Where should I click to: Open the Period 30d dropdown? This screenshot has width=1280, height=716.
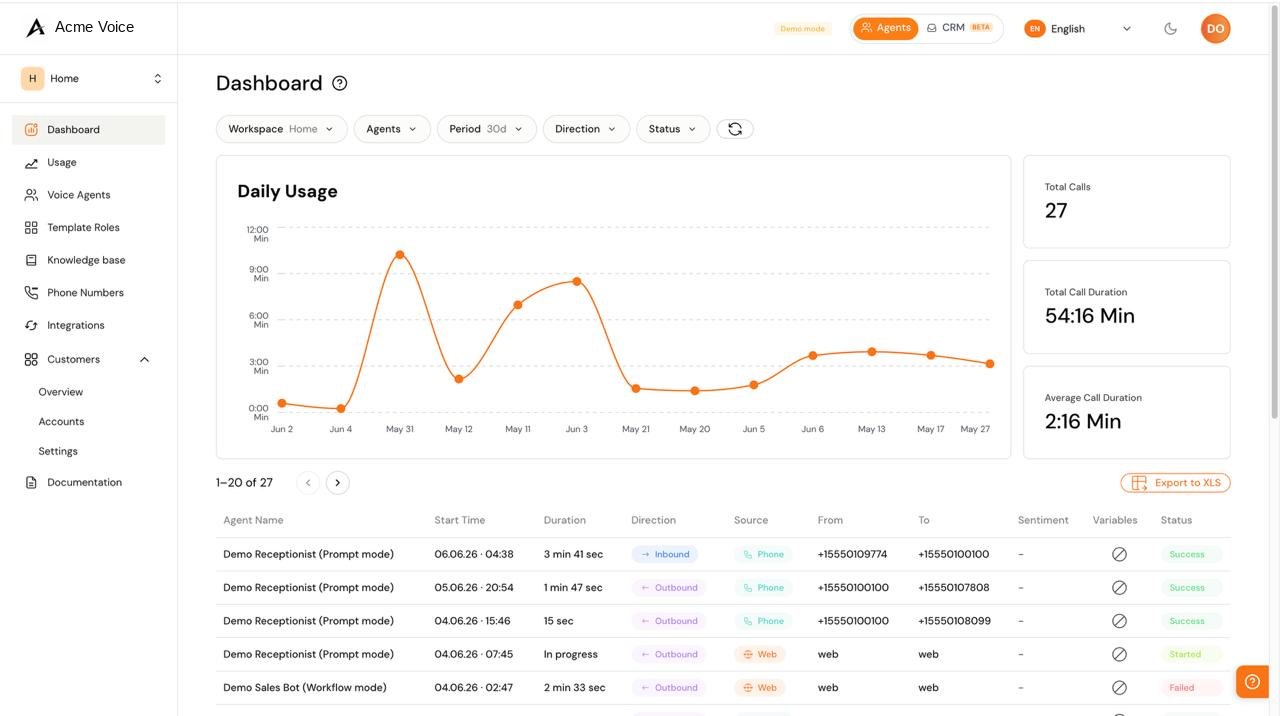(487, 129)
